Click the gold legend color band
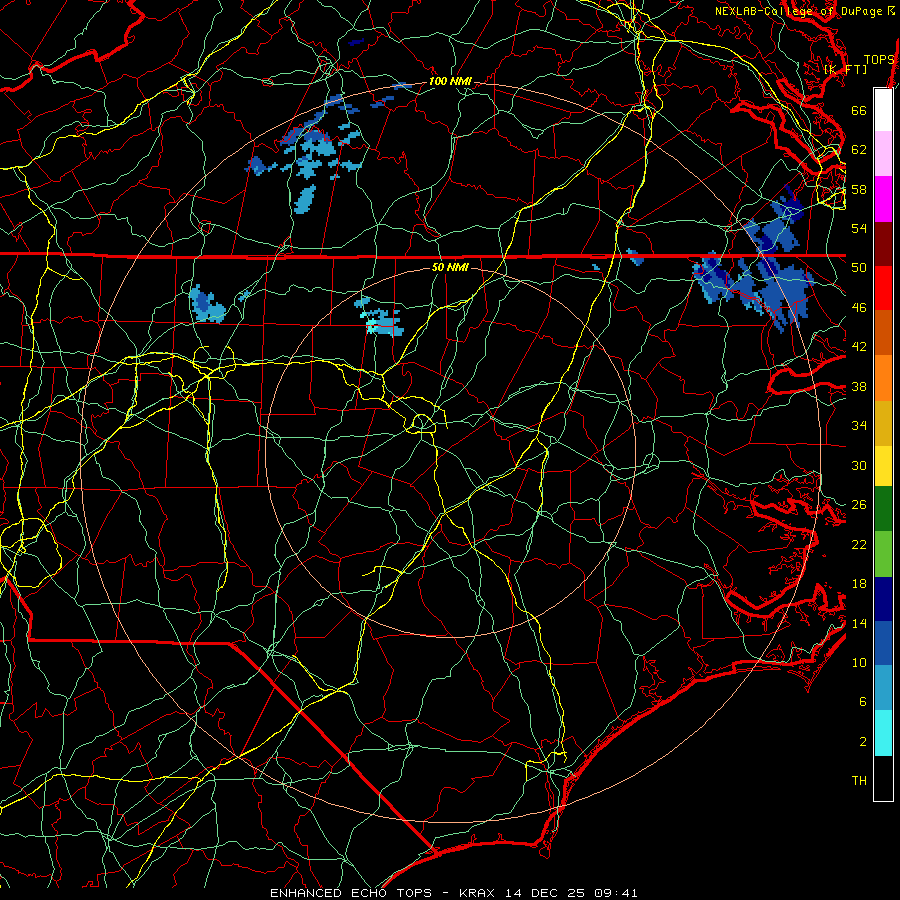 tap(883, 423)
